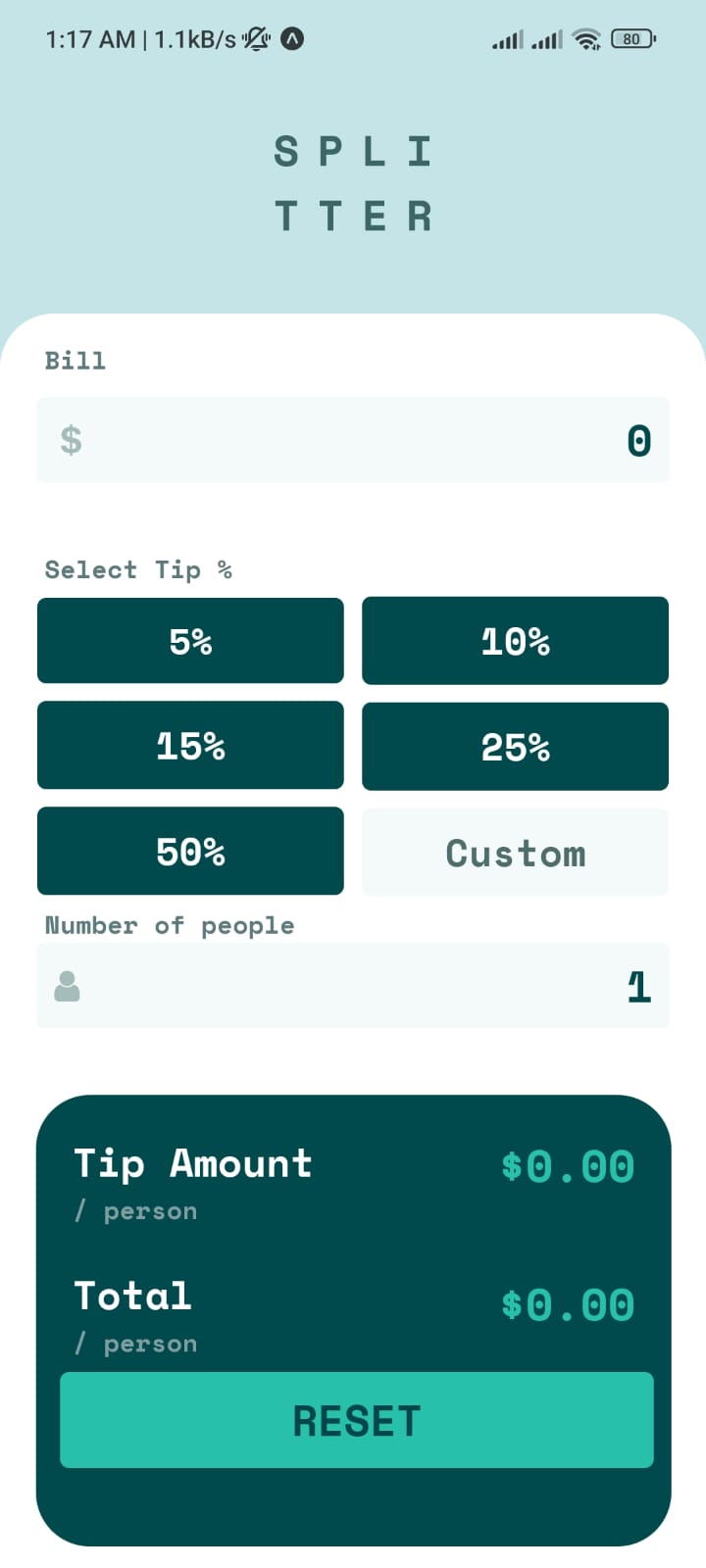Select the 10% tip option

(x=515, y=641)
